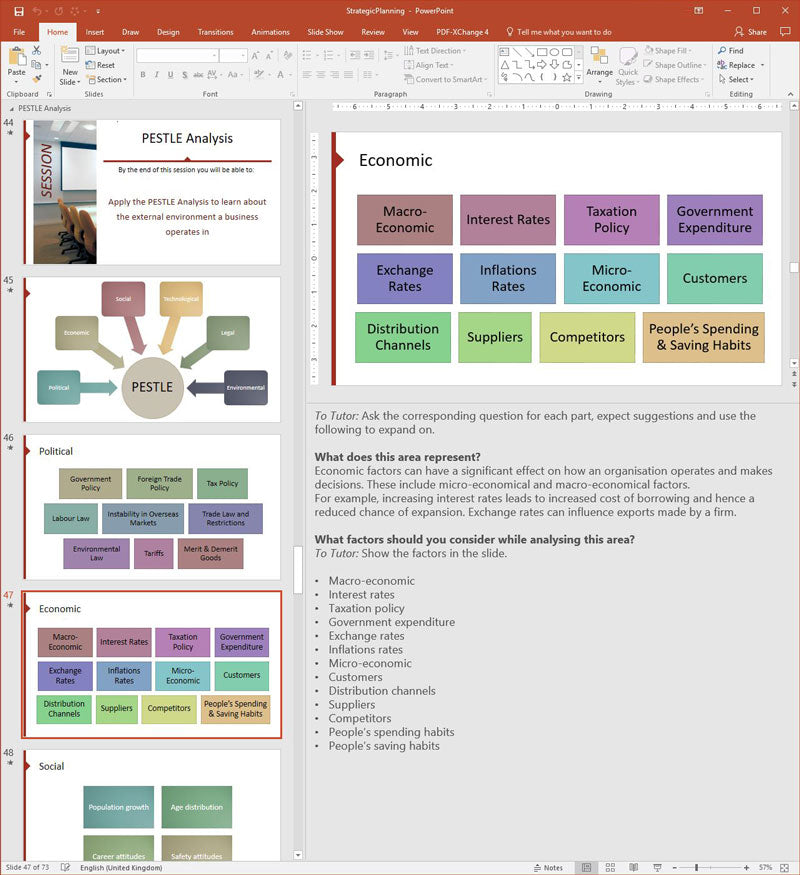Open the Arrange options
This screenshot has width=800, height=875.
coord(600,66)
